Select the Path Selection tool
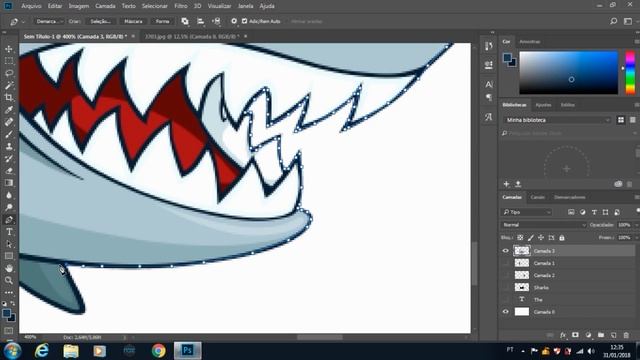This screenshot has width=640, height=360. 9,244
